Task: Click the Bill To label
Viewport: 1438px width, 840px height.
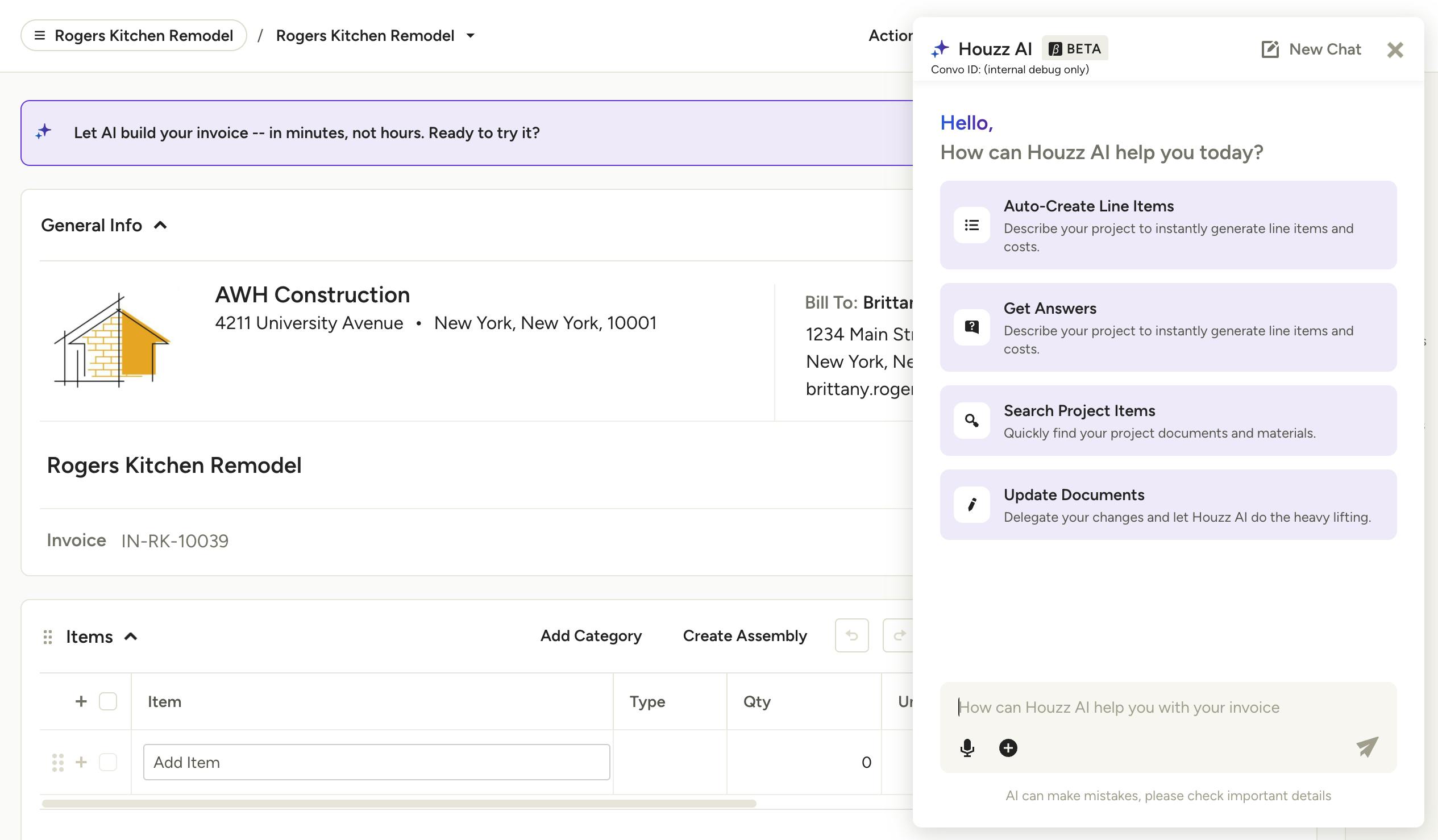Action: tap(831, 302)
